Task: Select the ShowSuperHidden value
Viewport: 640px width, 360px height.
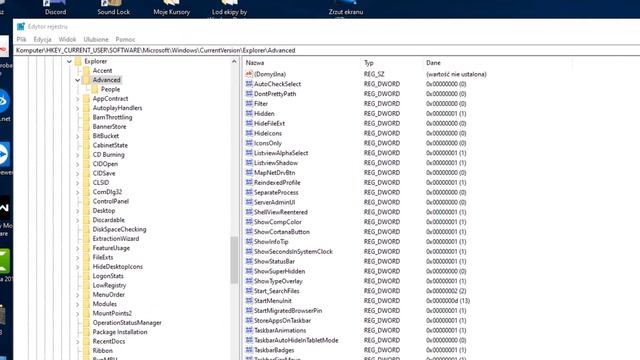Action: click(x=279, y=271)
